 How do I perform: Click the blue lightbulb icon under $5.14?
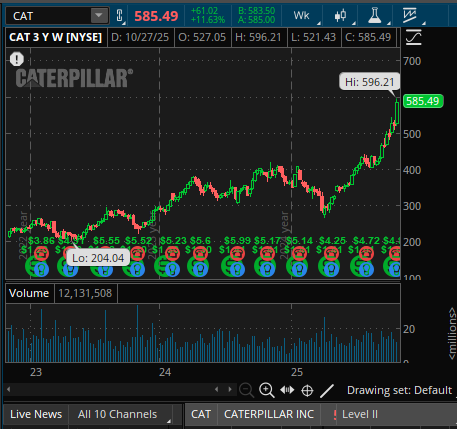pyautogui.click(x=299, y=269)
